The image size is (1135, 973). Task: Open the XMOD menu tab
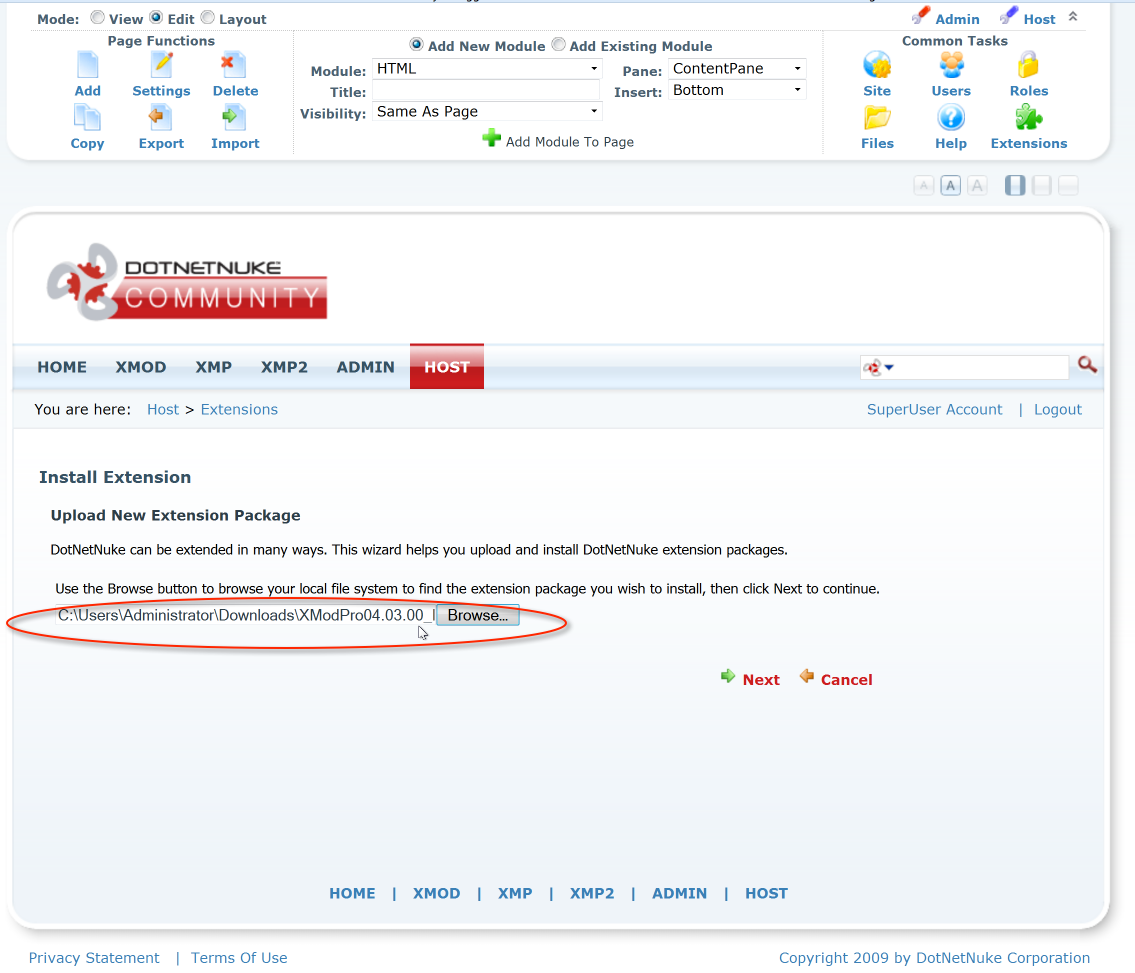click(141, 367)
